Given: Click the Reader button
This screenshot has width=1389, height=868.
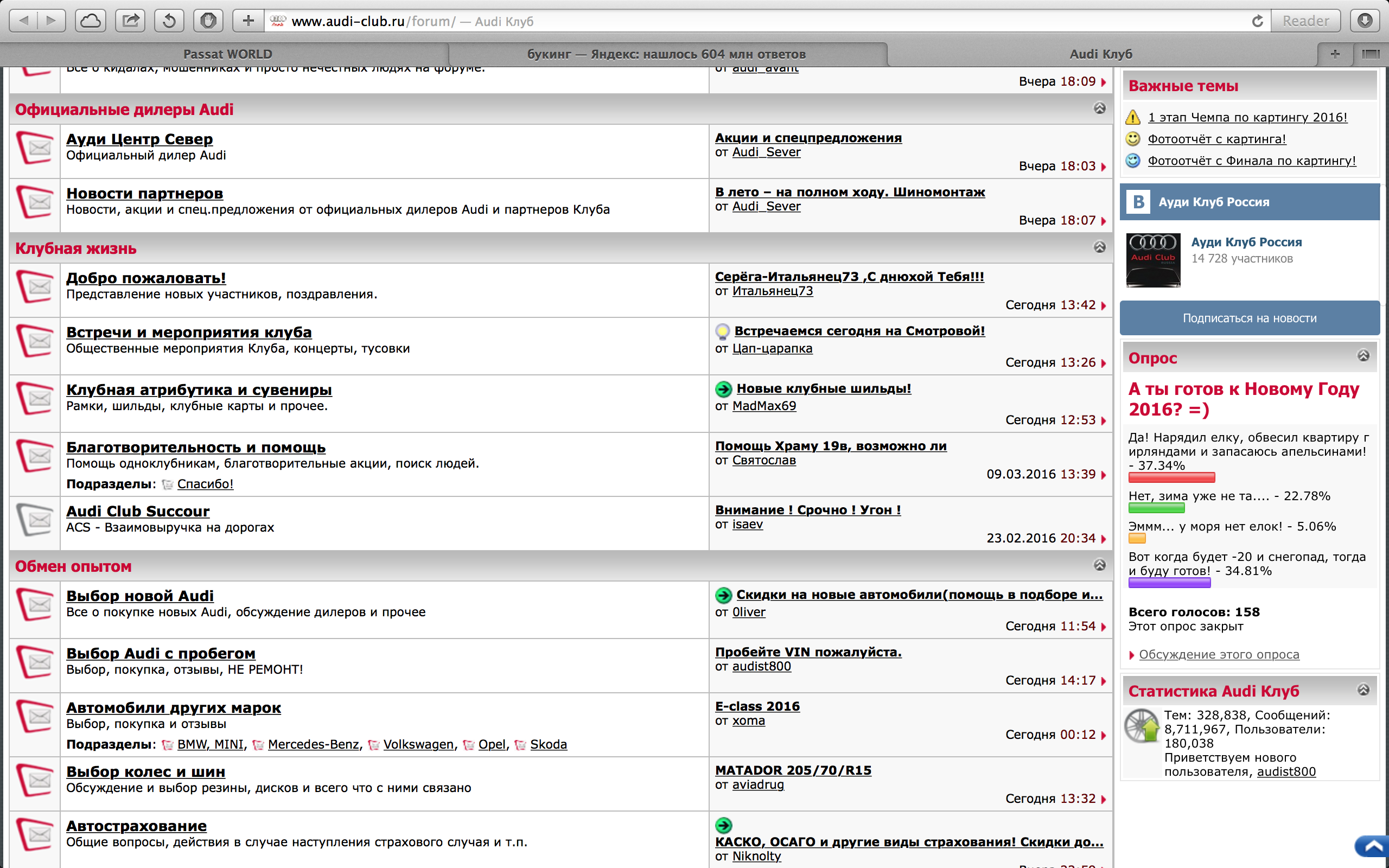Looking at the screenshot, I should tap(1306, 21).
